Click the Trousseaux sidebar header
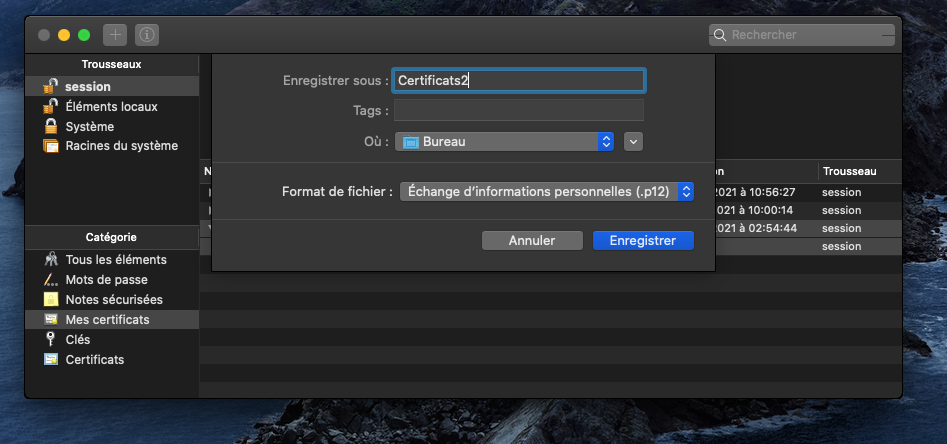Viewport: 947px width, 444px height. click(112, 64)
